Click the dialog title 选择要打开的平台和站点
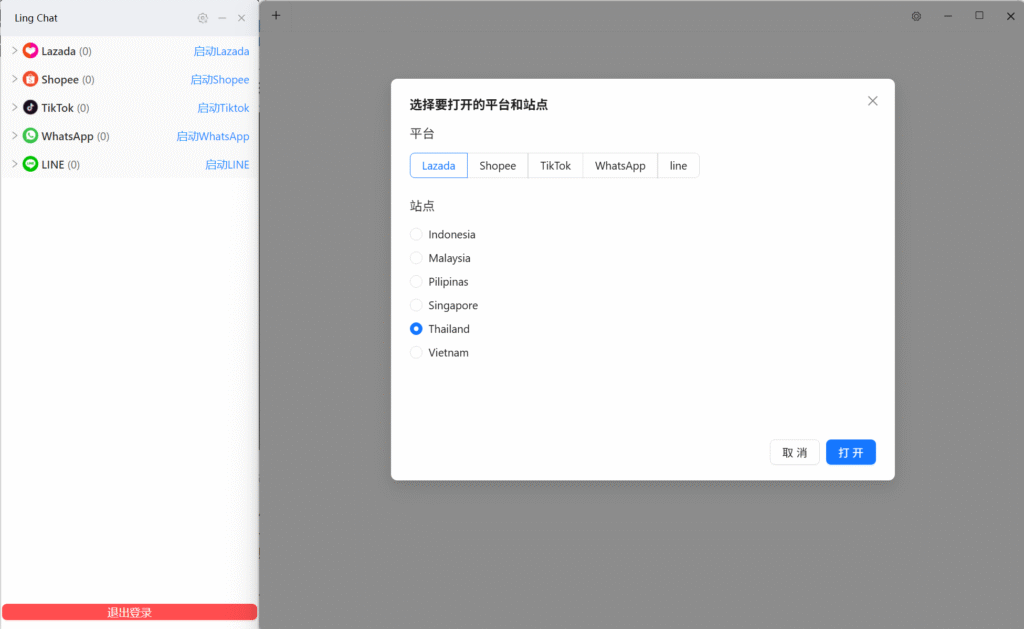Image resolution: width=1024 pixels, height=629 pixels. tap(479, 105)
